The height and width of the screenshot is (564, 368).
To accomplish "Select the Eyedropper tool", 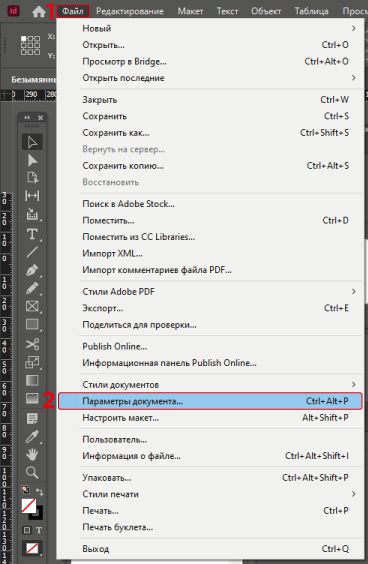I will (x=32, y=437).
